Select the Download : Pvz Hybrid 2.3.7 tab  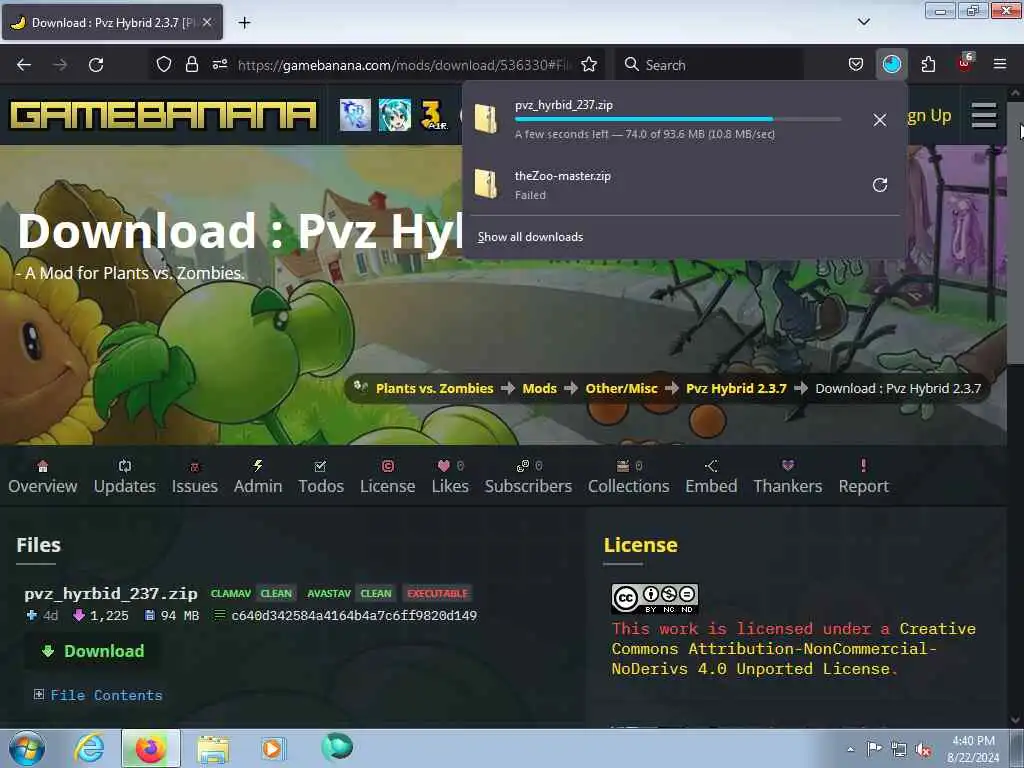coord(112,22)
